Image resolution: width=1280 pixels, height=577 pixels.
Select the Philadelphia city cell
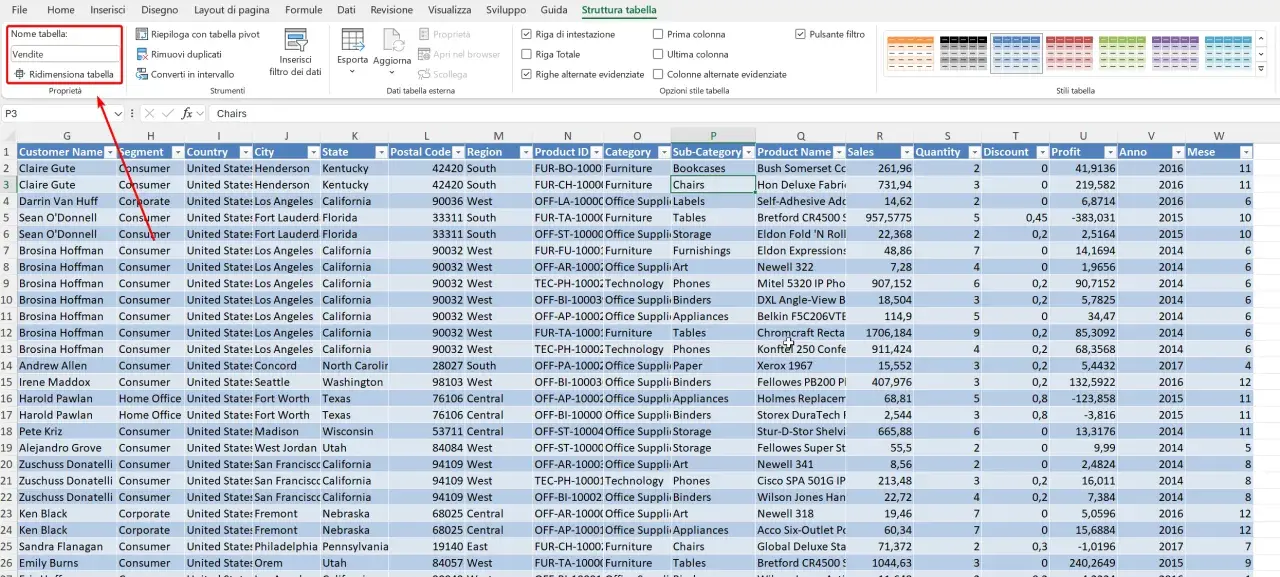(286, 547)
